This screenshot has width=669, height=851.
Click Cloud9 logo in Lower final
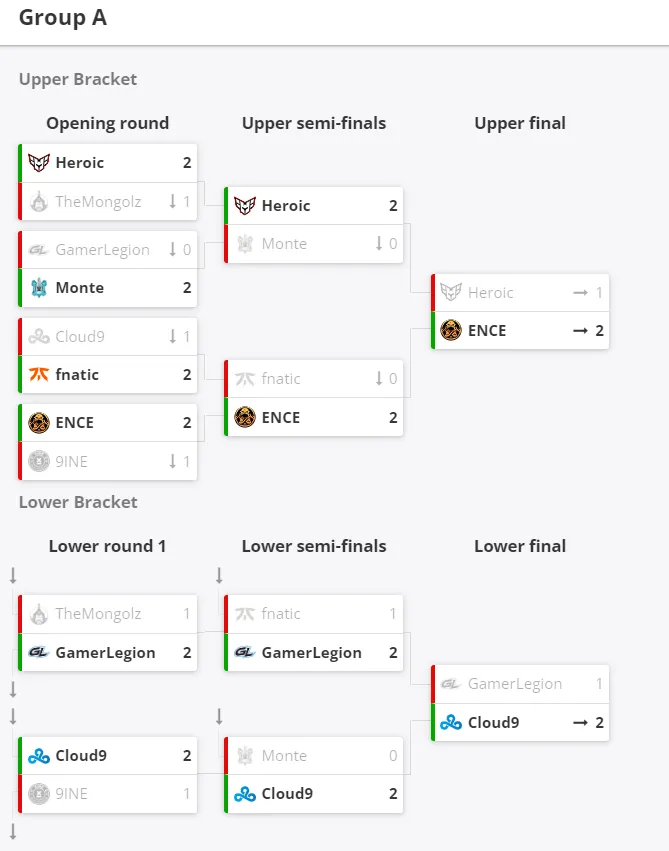click(451, 722)
